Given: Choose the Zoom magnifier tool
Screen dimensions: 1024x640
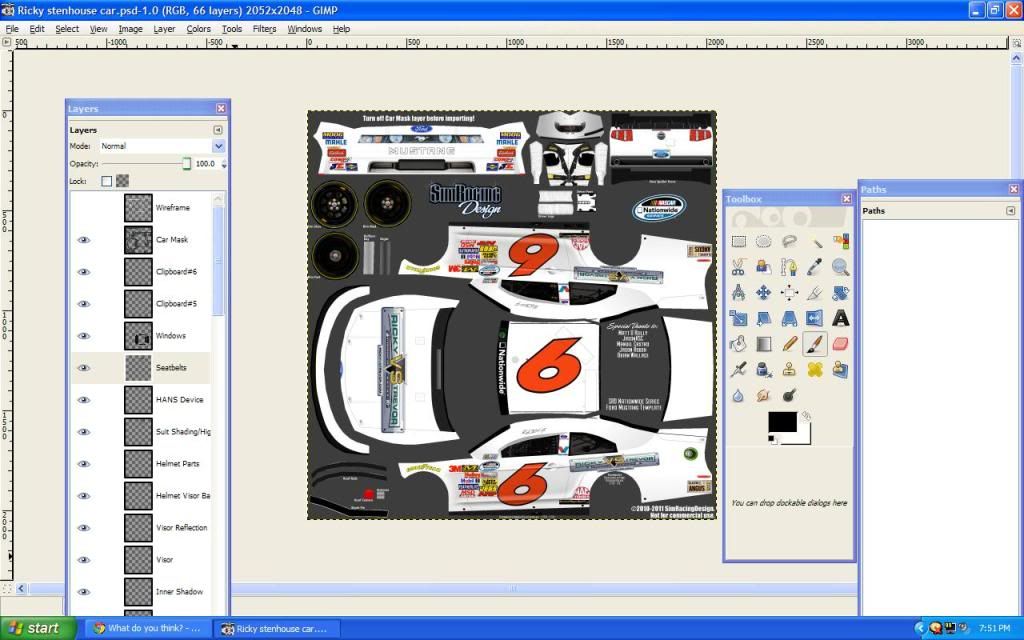Looking at the screenshot, I should [840, 267].
